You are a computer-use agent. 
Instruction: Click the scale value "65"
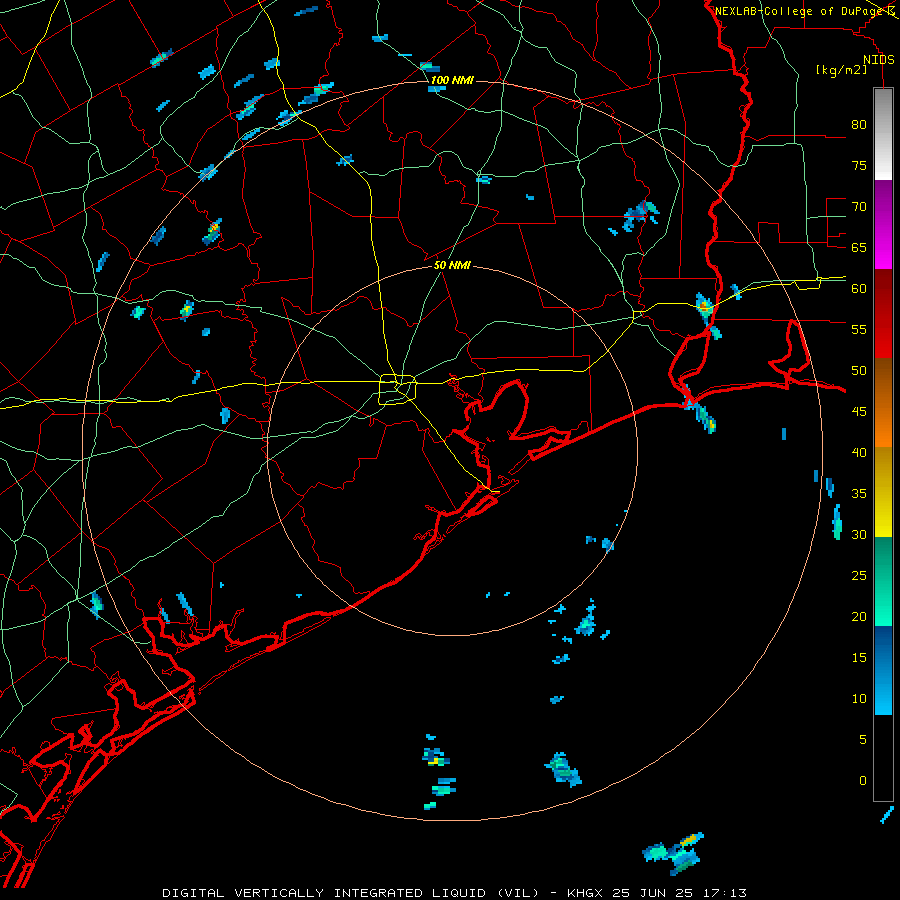(x=859, y=248)
